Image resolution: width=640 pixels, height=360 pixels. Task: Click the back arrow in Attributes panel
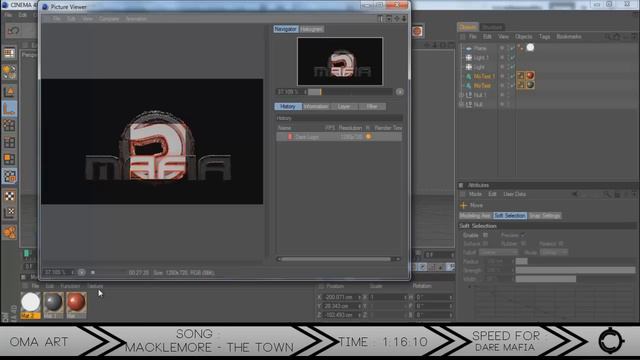pyautogui.click(x=574, y=194)
